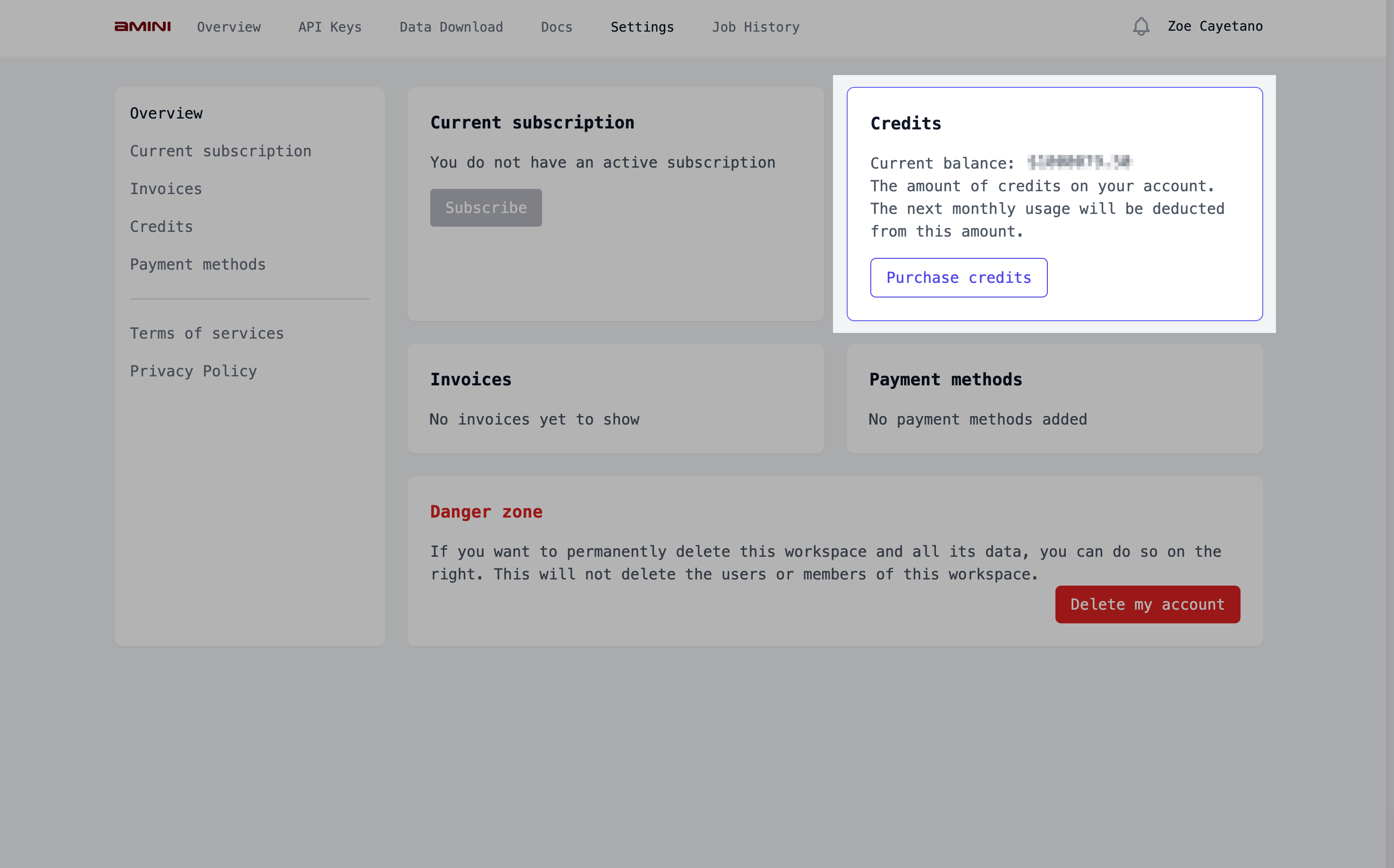Click the 'Danger zone' heading
The image size is (1394, 868).
point(486,511)
